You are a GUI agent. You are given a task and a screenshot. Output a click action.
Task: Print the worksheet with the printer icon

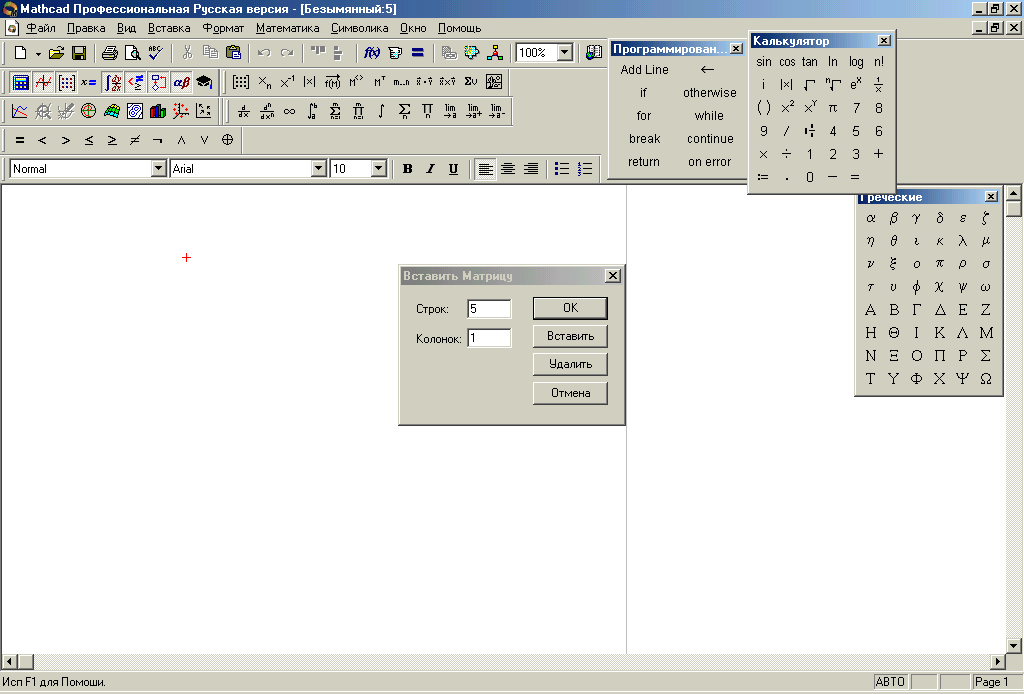(109, 53)
